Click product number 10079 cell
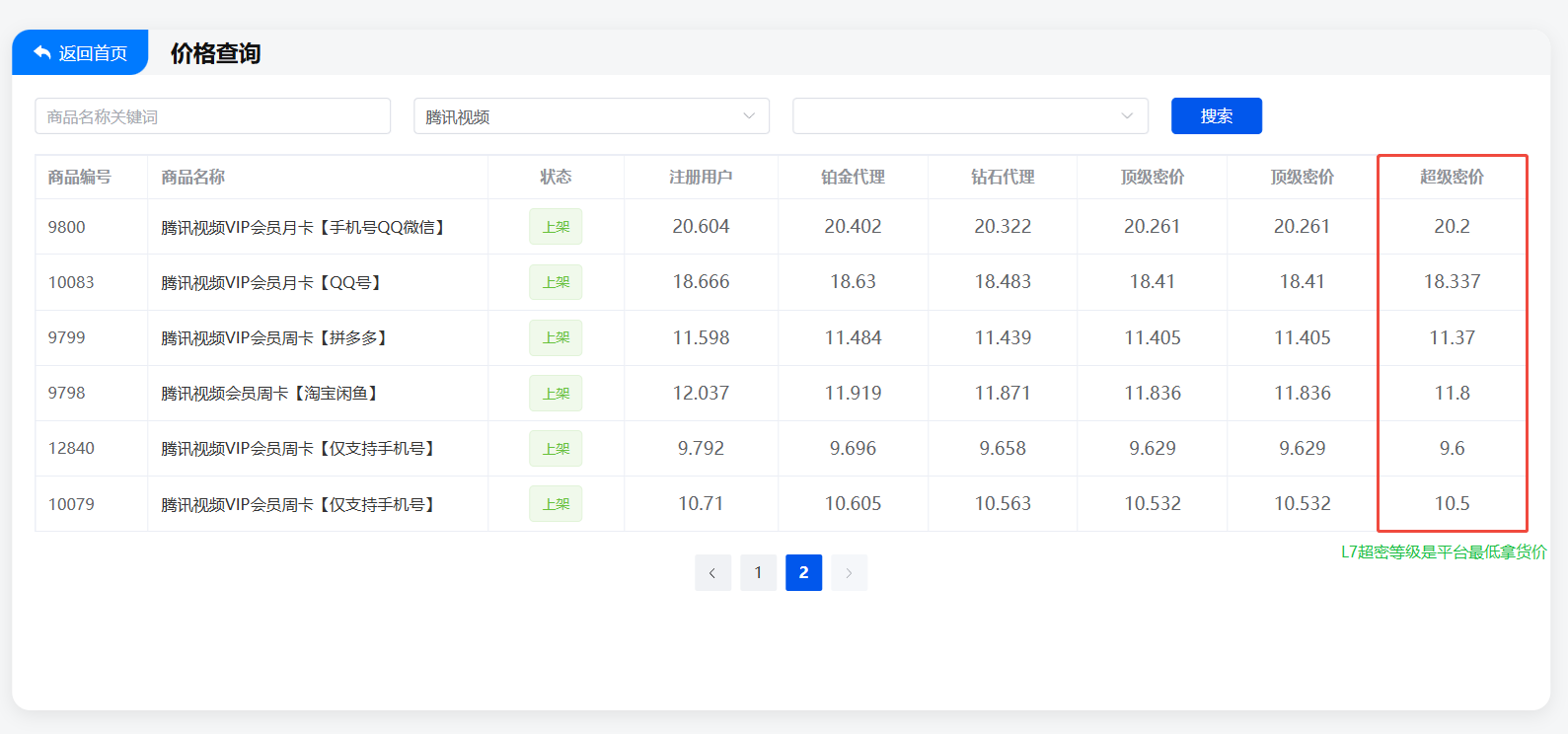 [x=72, y=504]
